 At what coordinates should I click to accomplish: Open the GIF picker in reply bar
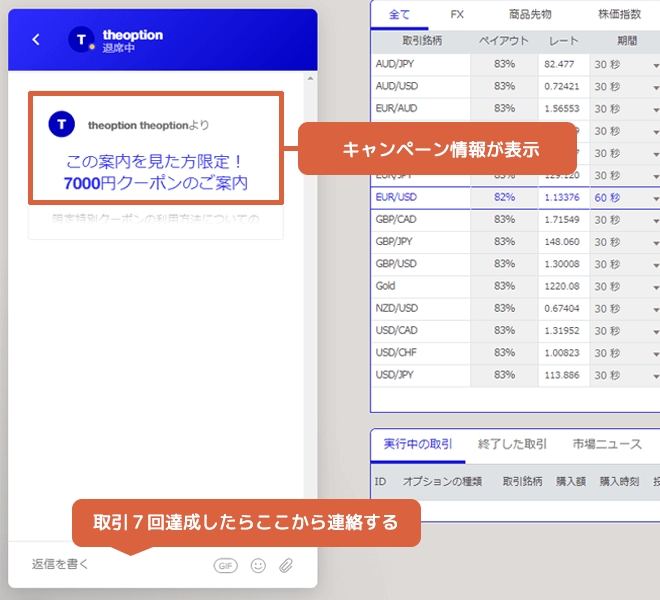click(226, 565)
